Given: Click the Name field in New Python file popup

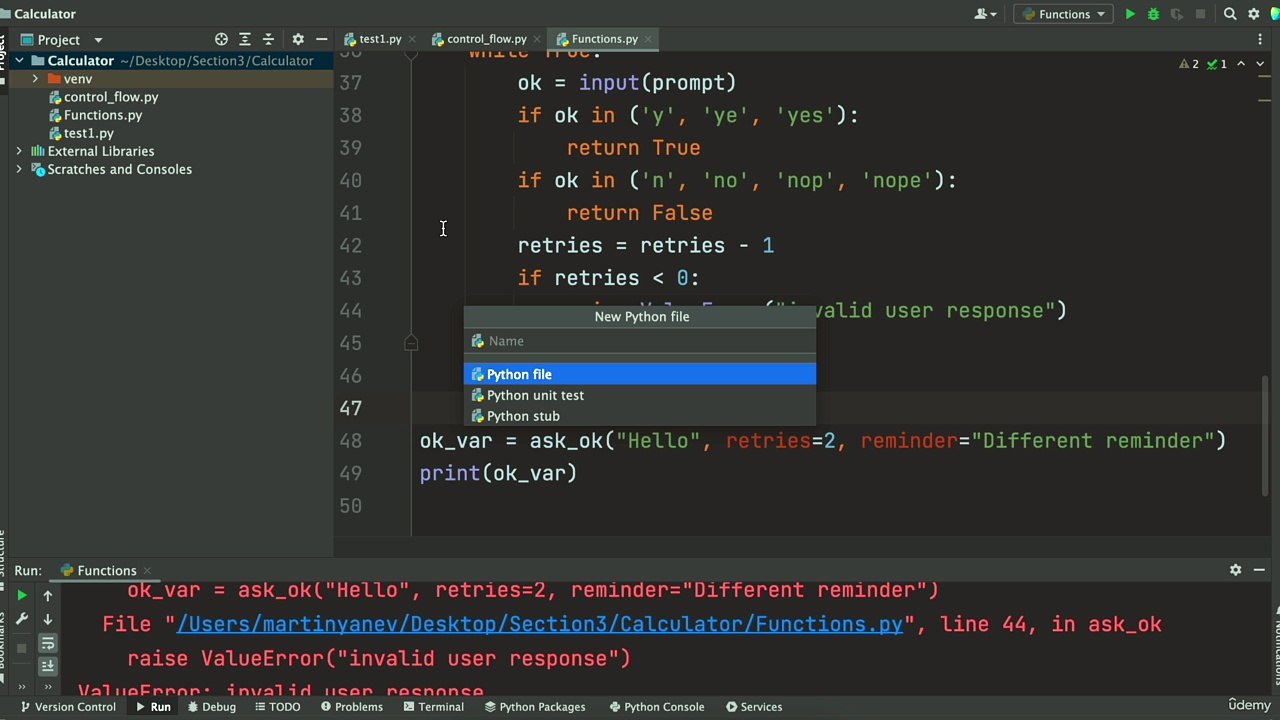Looking at the screenshot, I should tap(640, 341).
